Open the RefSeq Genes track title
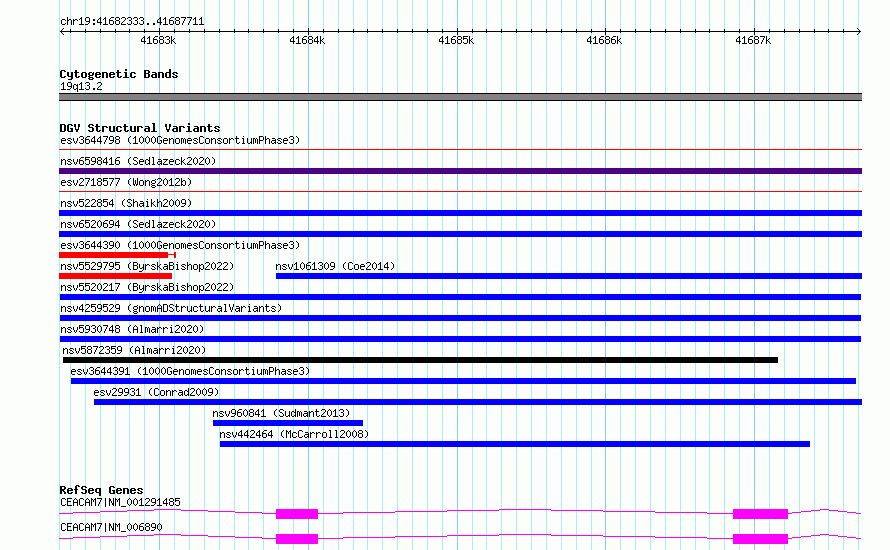890x550 pixels. coord(101,490)
